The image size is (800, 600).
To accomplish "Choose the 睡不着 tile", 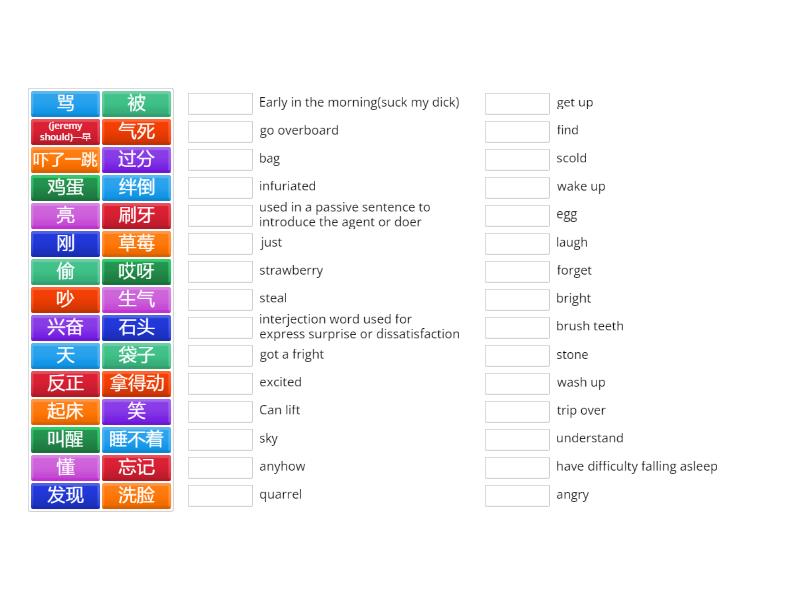I will (136, 440).
